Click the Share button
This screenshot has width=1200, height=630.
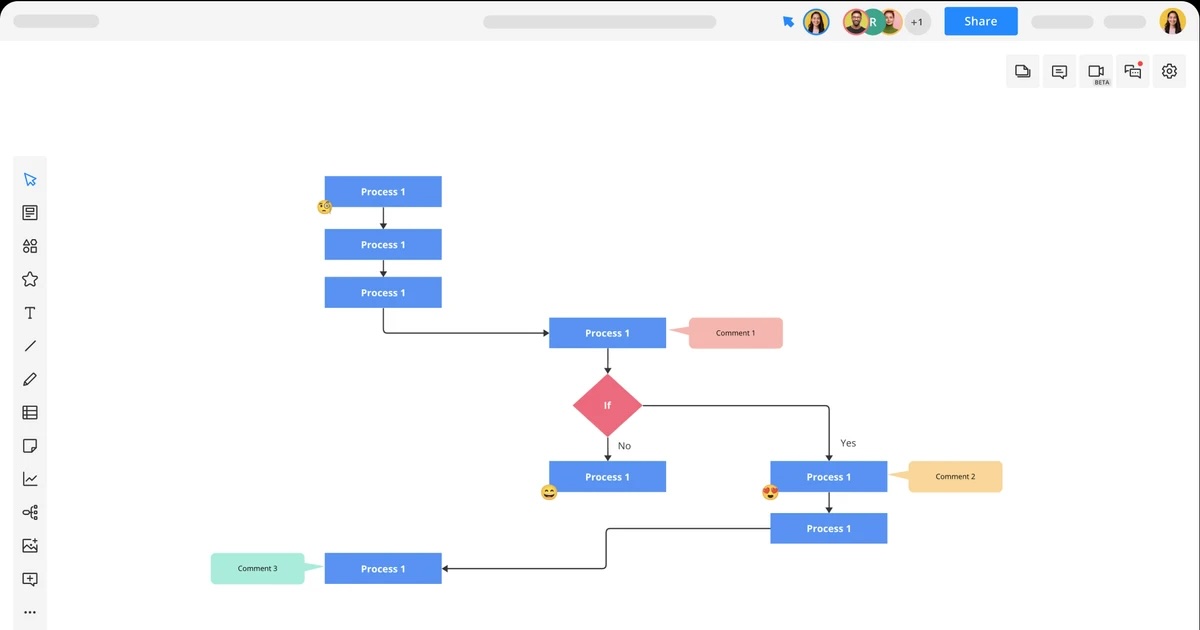pos(980,21)
